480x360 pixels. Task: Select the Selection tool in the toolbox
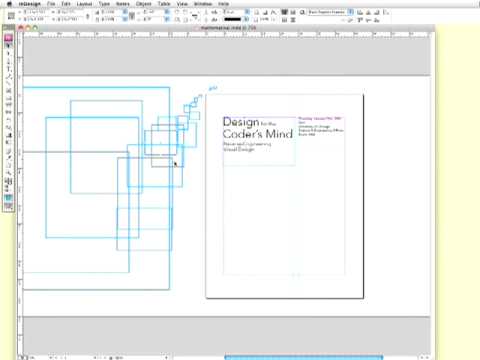tap(9, 46)
